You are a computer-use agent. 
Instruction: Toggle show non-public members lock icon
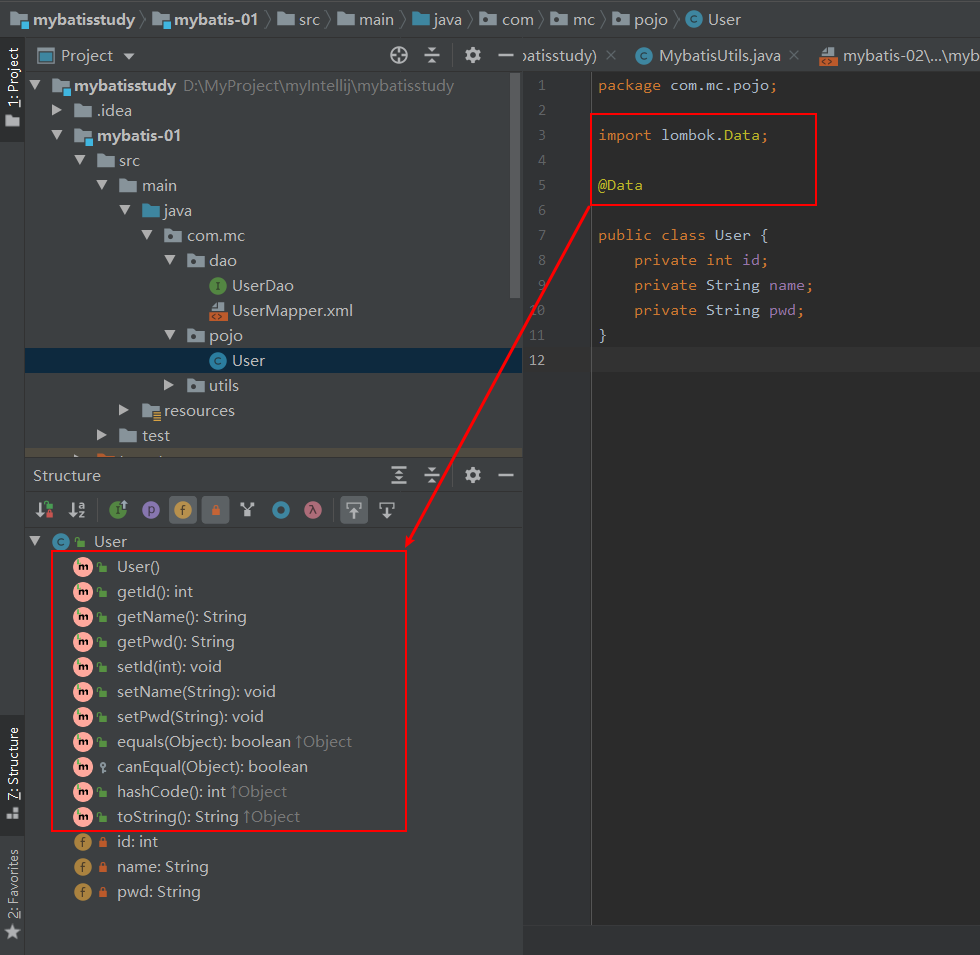[x=216, y=511]
